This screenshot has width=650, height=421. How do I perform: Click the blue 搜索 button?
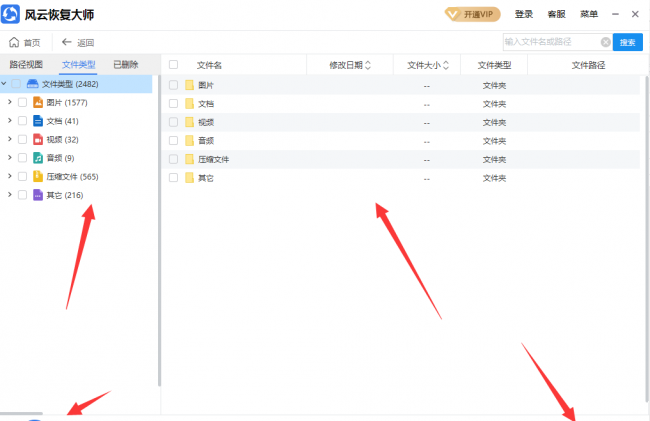628,42
